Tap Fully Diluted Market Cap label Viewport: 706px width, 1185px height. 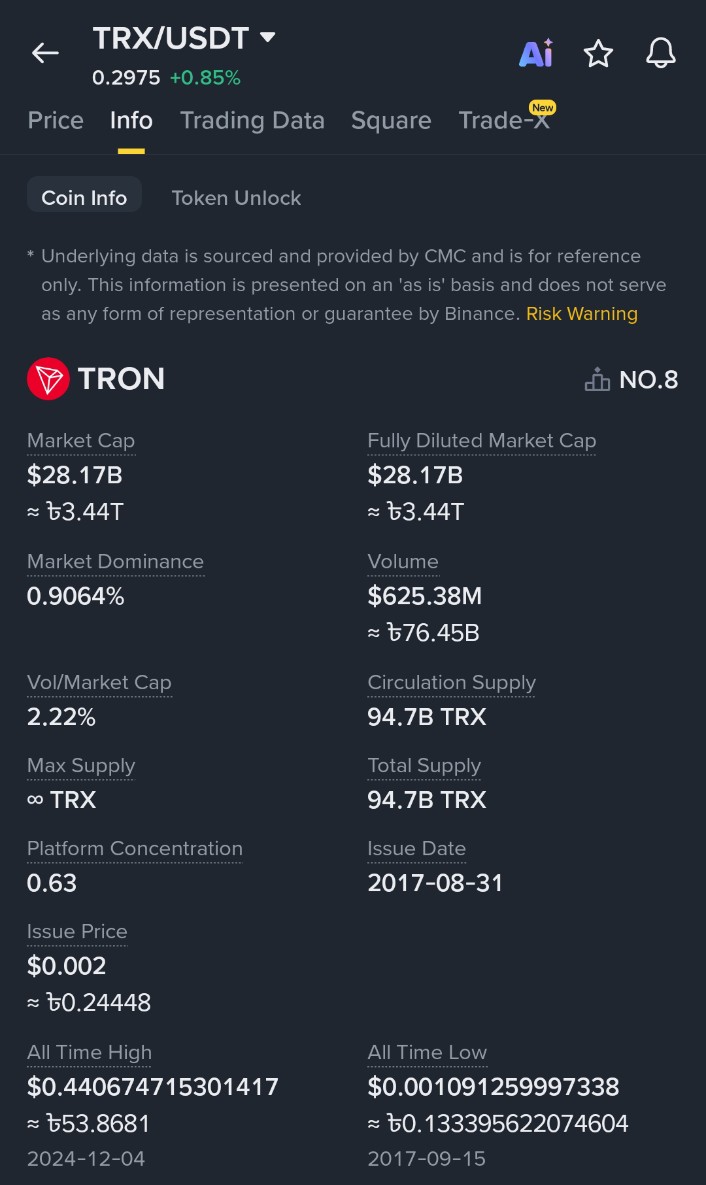481,441
